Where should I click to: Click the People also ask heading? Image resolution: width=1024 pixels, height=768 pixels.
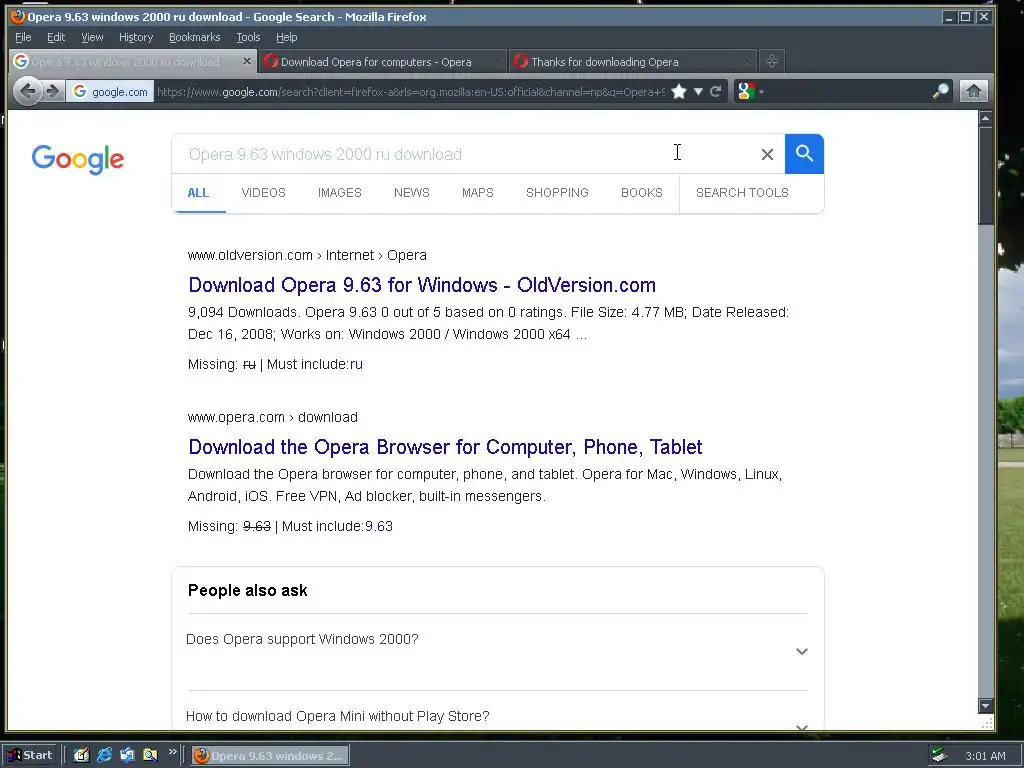pyautogui.click(x=248, y=590)
